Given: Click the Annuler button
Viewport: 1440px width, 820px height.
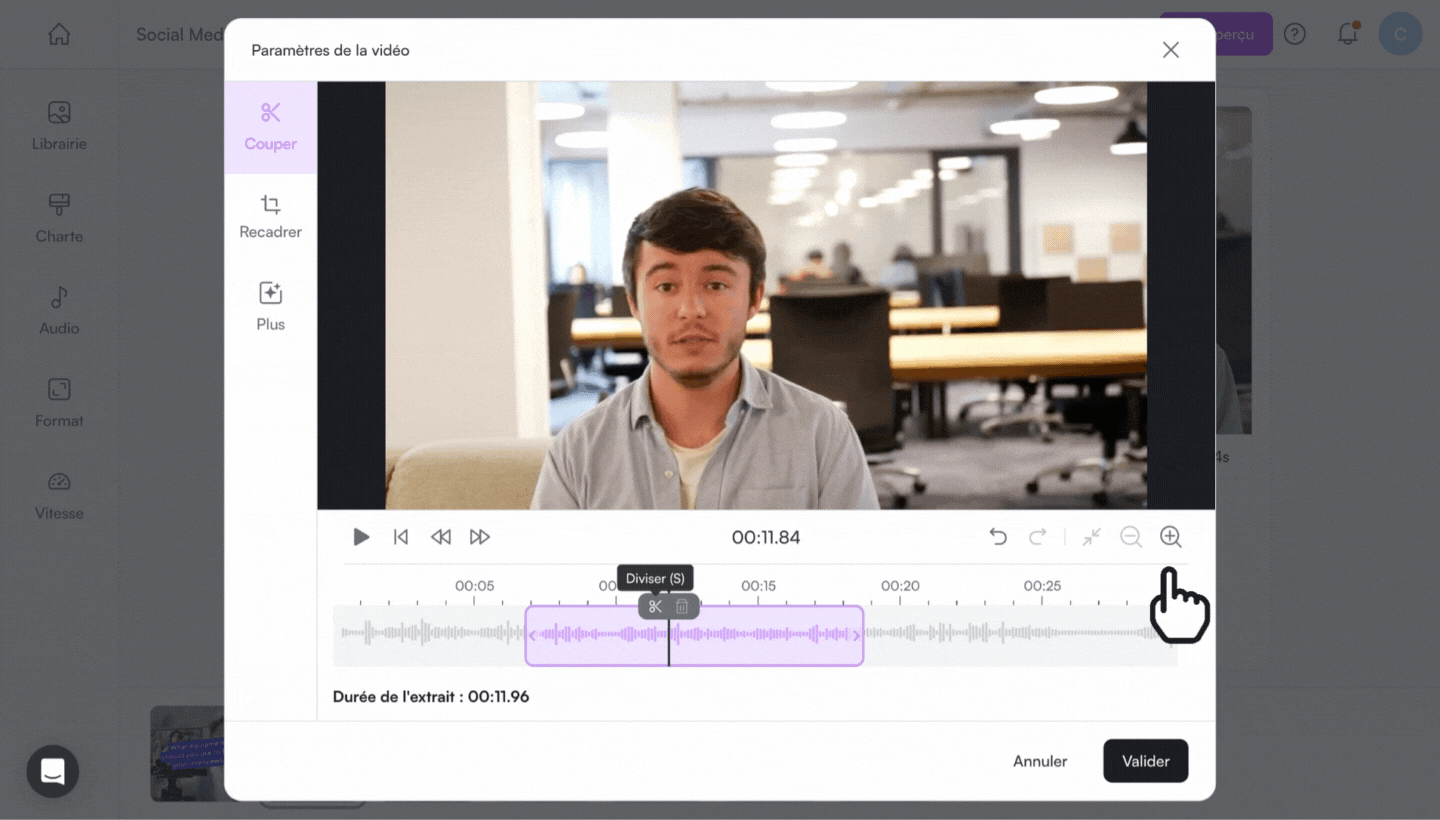Looking at the screenshot, I should click(x=1040, y=761).
